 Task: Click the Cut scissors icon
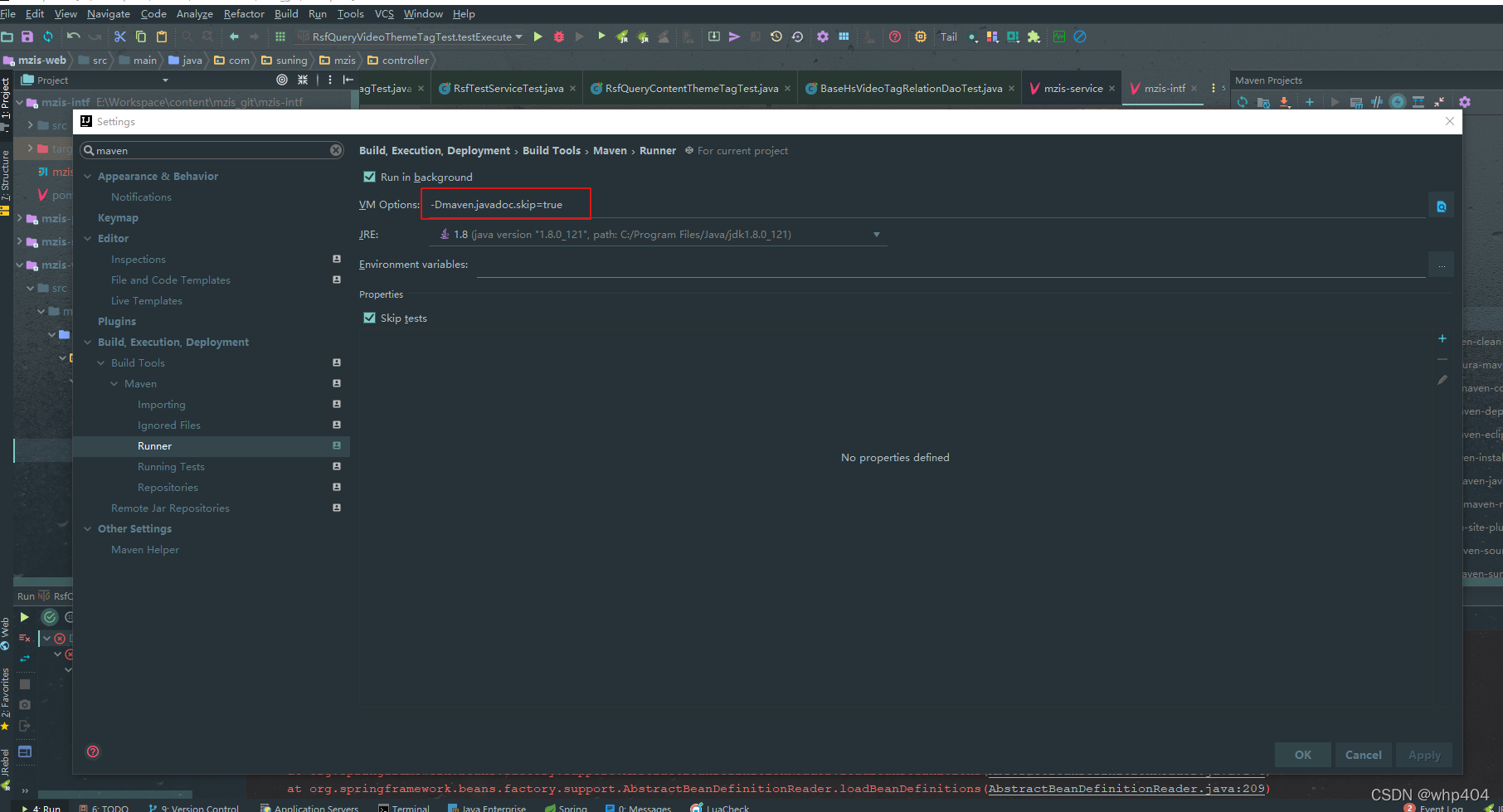coord(120,36)
